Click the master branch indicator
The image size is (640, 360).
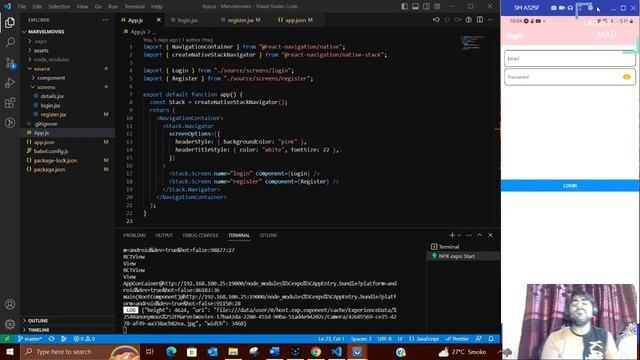29,339
